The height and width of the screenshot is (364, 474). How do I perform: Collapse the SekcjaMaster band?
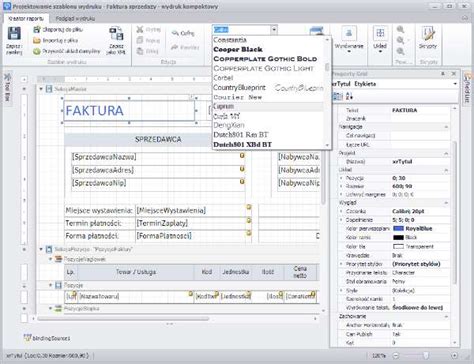pyautogui.click(x=41, y=89)
